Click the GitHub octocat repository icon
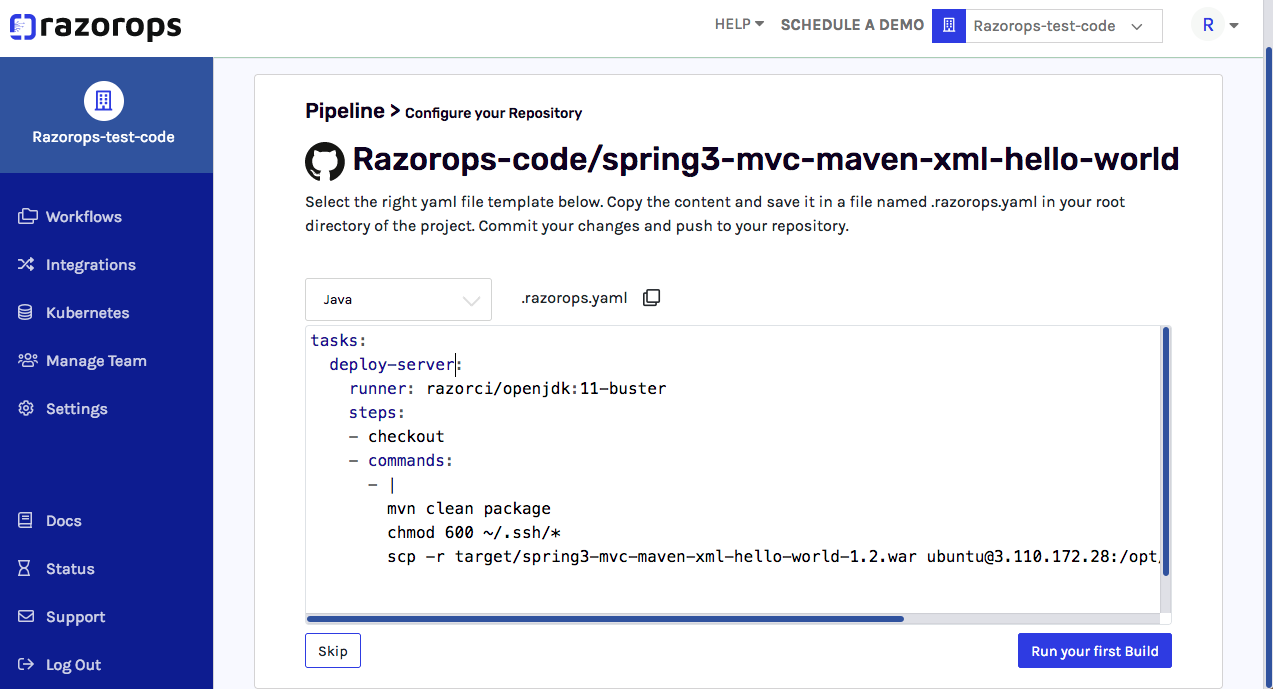 point(325,161)
